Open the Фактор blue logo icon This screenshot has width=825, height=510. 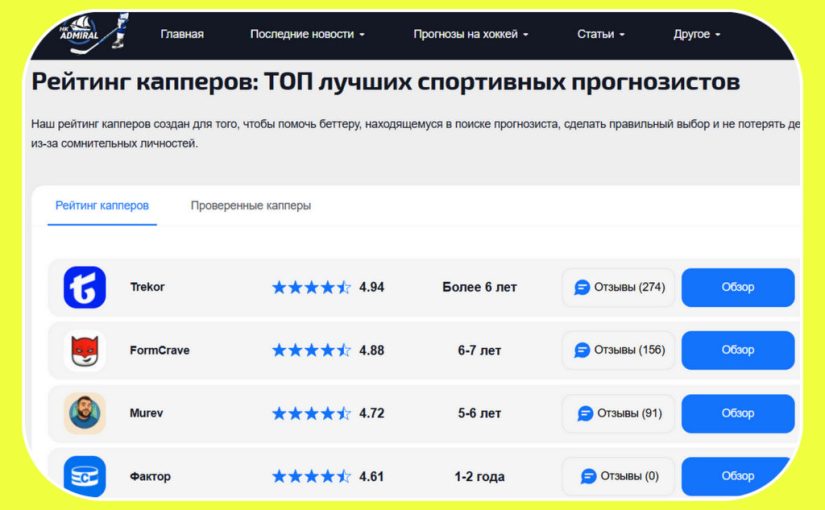pos(85,476)
